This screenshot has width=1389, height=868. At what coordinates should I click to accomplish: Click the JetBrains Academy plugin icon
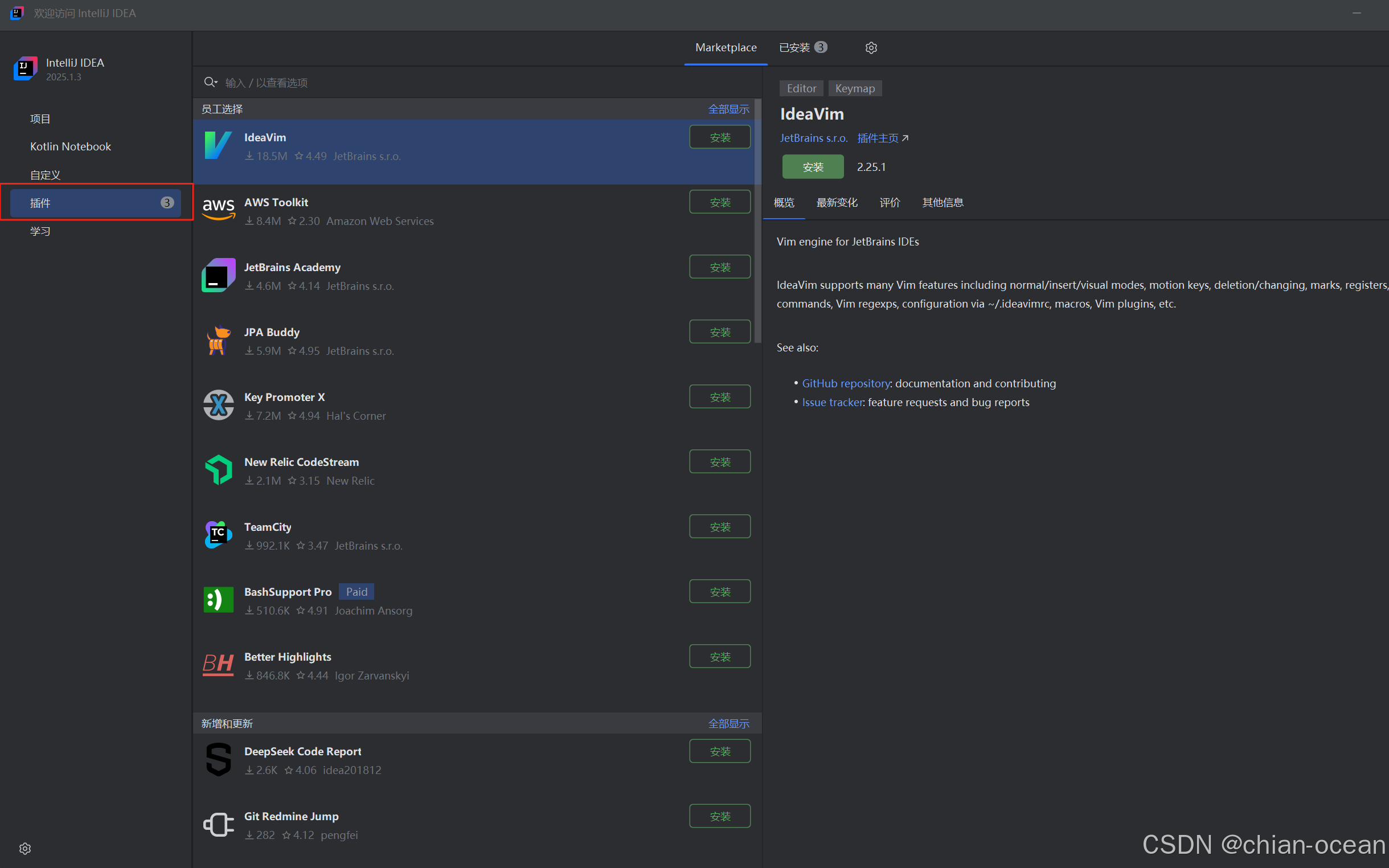tap(218, 275)
